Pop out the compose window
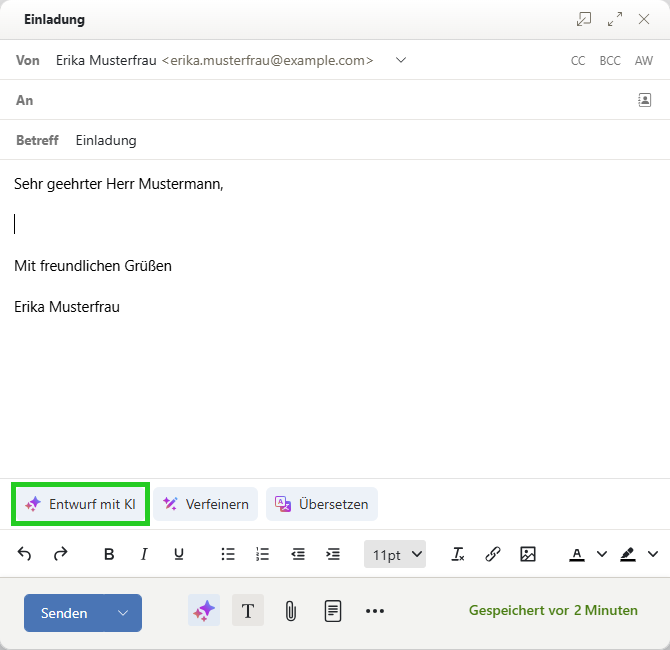This screenshot has height=650, width=670. (x=584, y=19)
